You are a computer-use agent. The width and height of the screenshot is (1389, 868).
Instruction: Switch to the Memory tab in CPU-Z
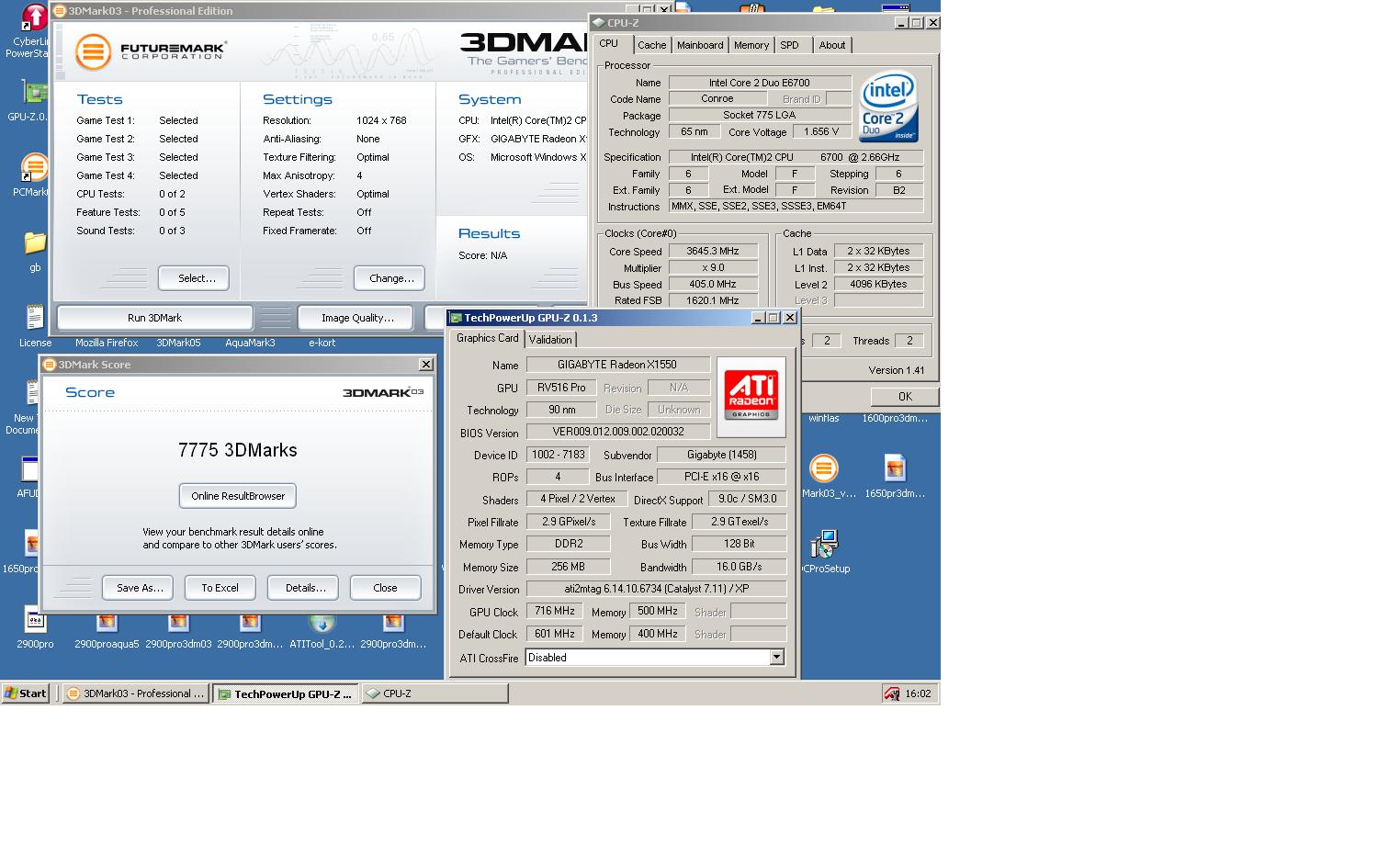[751, 45]
